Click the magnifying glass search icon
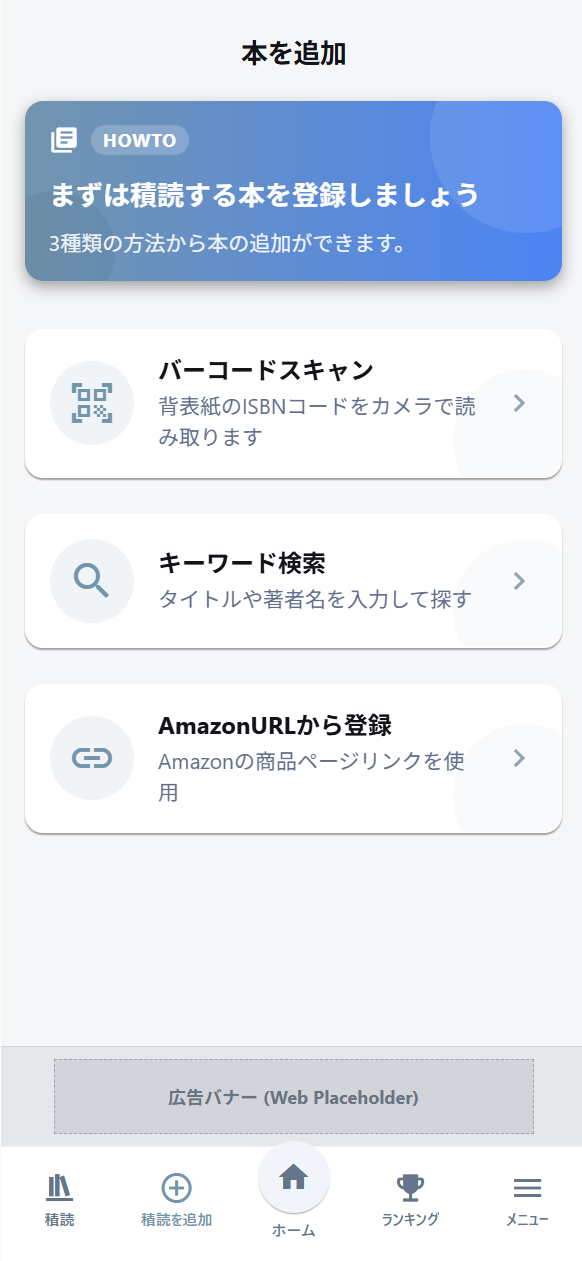Viewport: 582px width, 1261px height. point(92,580)
